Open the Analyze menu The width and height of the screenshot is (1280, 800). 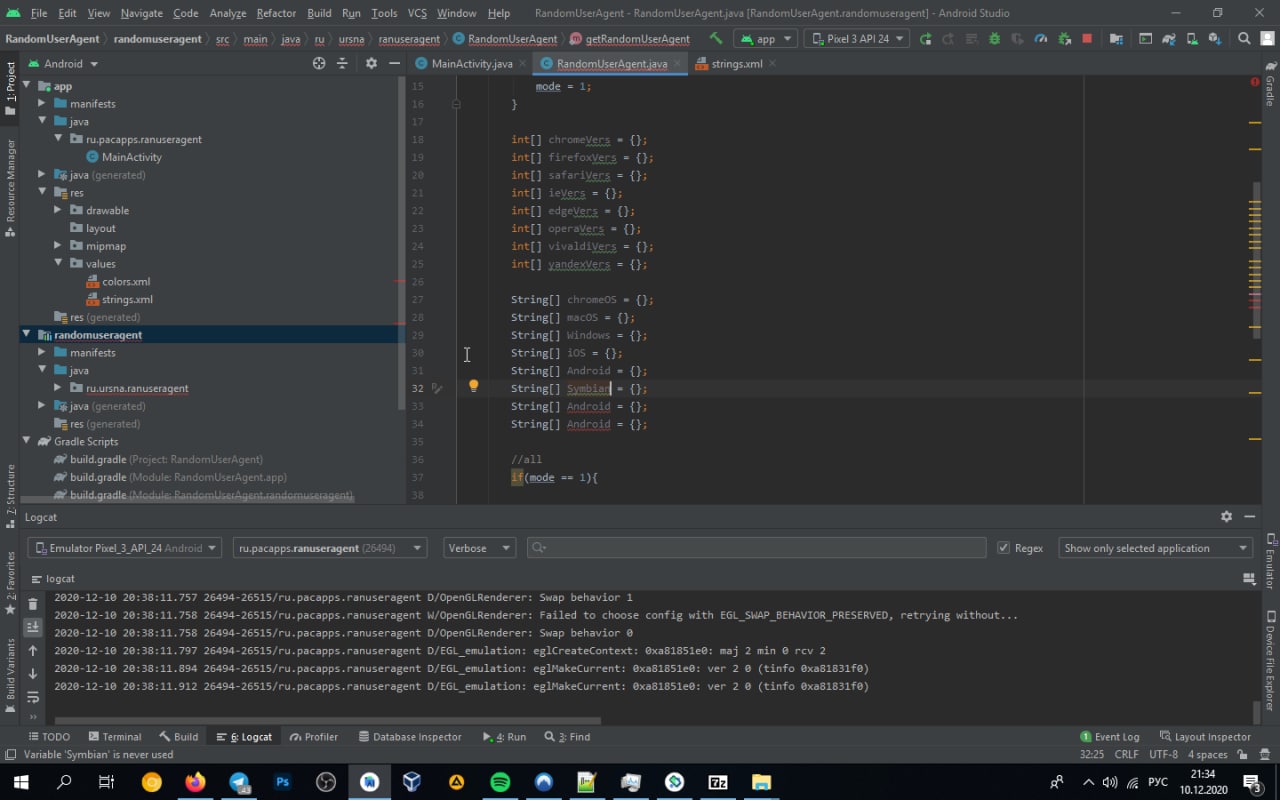pyautogui.click(x=228, y=13)
